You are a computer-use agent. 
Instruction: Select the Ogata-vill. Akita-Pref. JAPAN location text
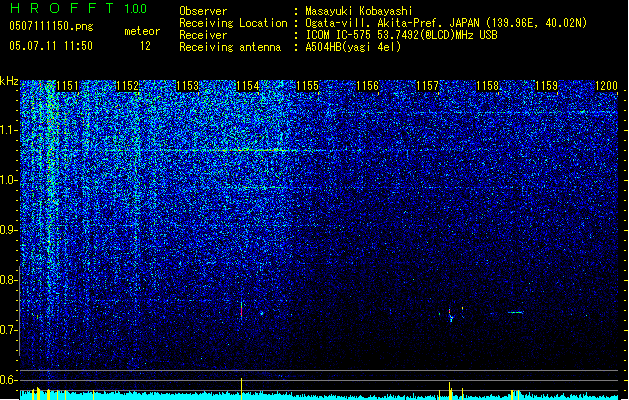(446, 23)
